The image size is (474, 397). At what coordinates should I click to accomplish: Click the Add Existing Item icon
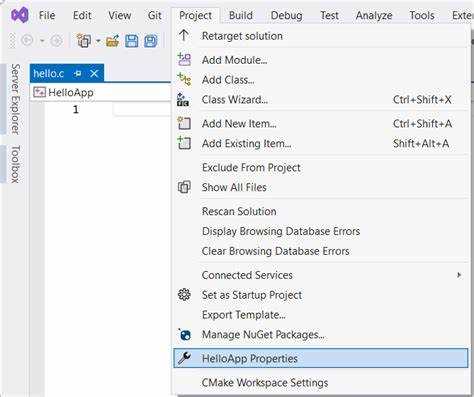coord(184,143)
